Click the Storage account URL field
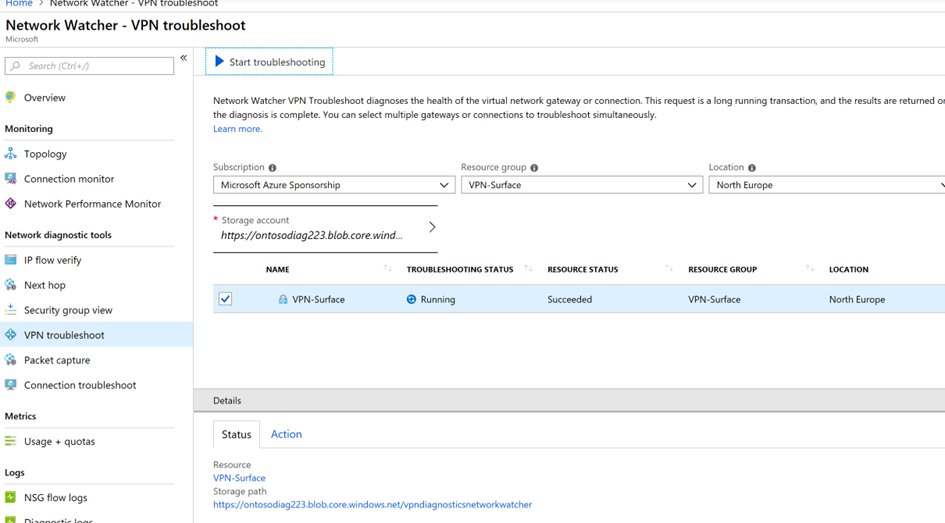The image size is (945, 523). click(325, 228)
